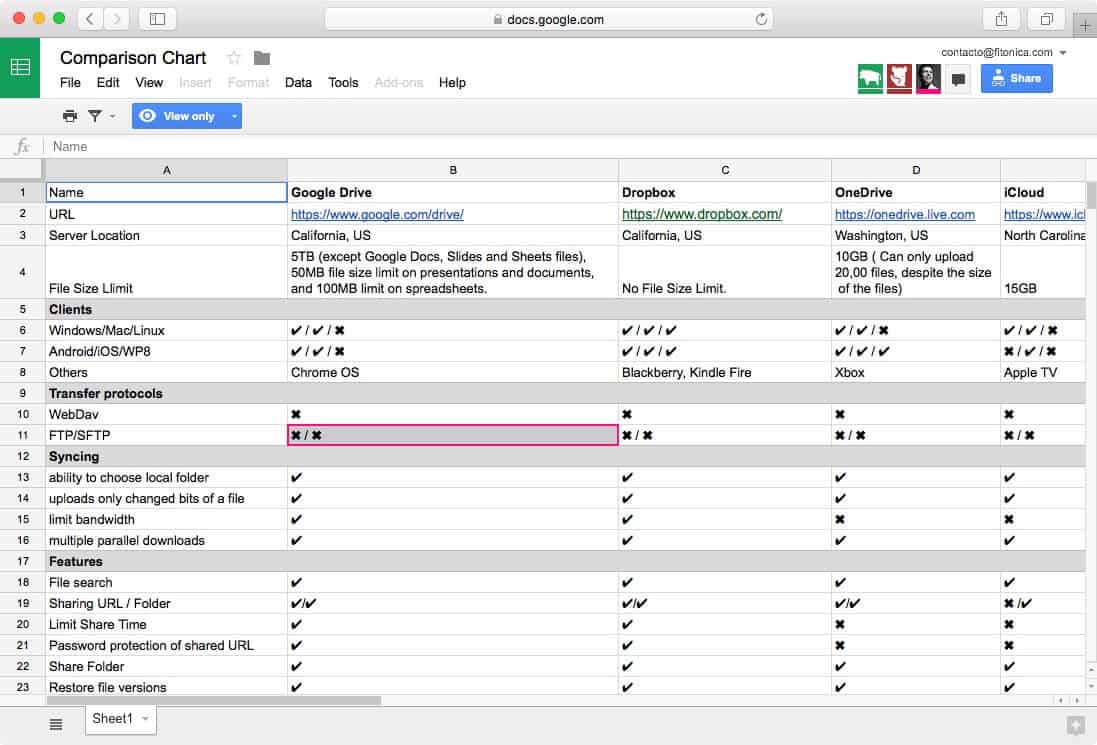This screenshot has height=745, width=1097.
Task: Go back with the browser back arrow
Action: [90, 19]
